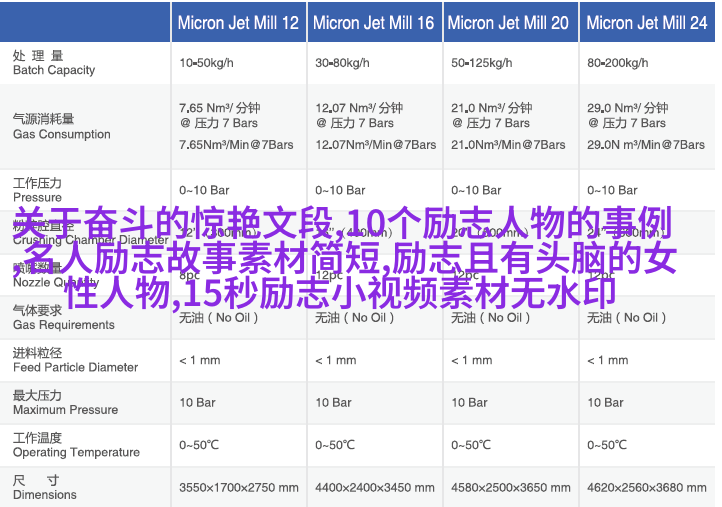Click the '7.65Nm³/Min@7Bars' gas consumption value
The height and width of the screenshot is (507, 722).
[236, 145]
